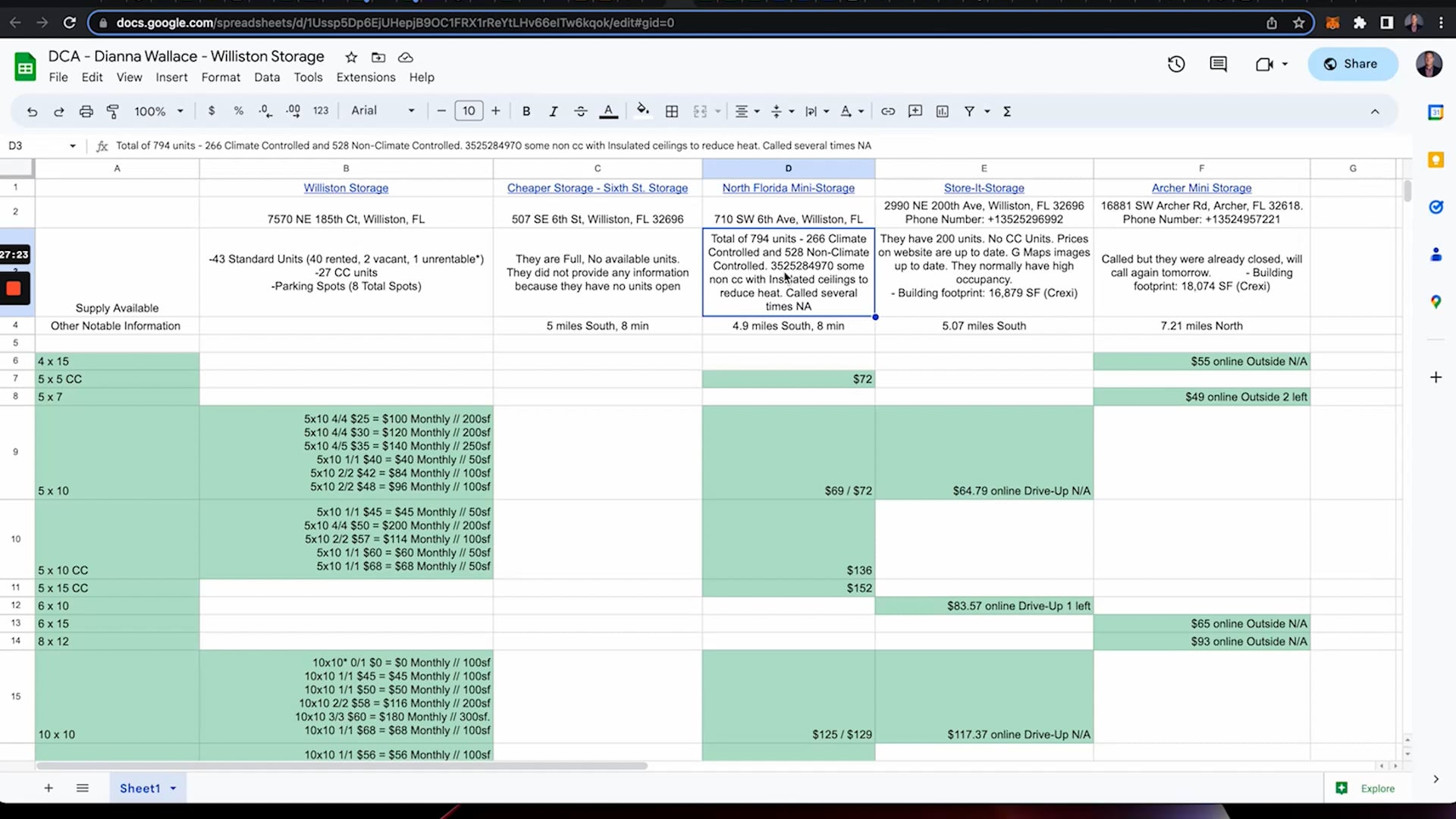Open the Williston Storage link in B1
The image size is (1456, 819).
click(x=346, y=187)
